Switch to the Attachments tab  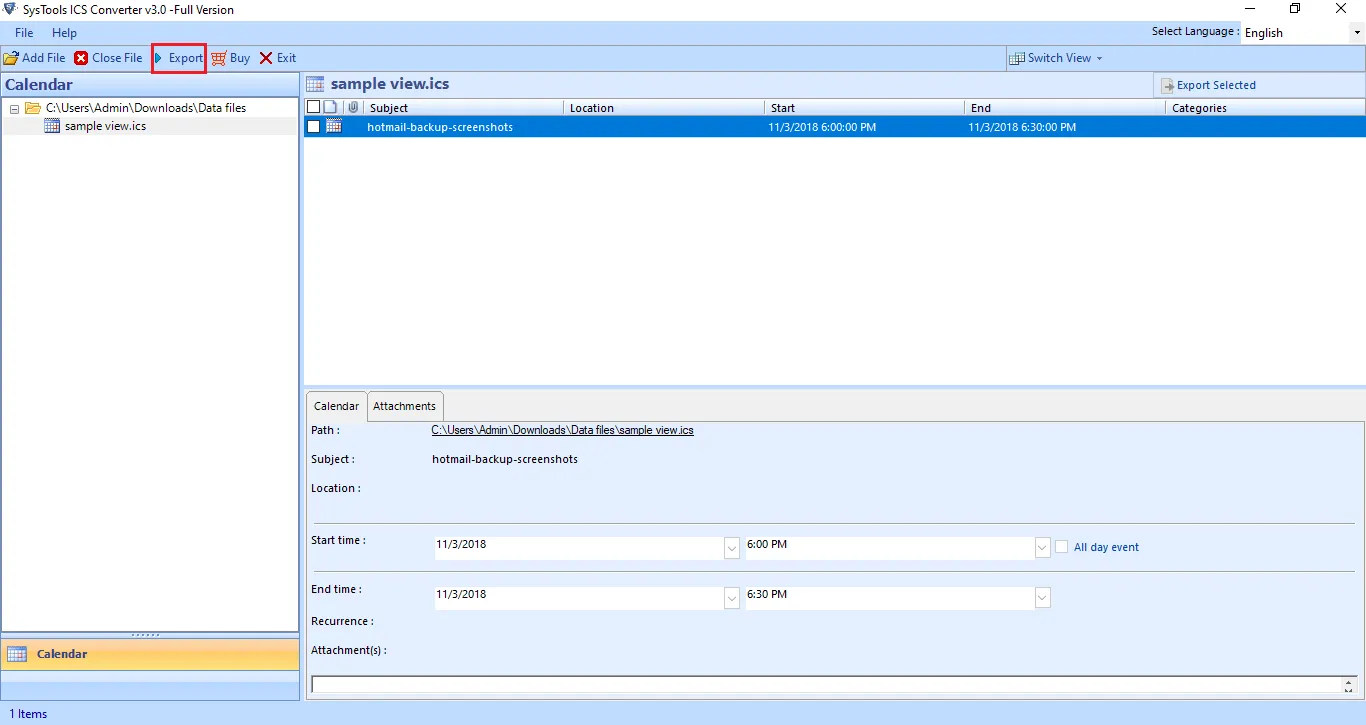point(404,406)
